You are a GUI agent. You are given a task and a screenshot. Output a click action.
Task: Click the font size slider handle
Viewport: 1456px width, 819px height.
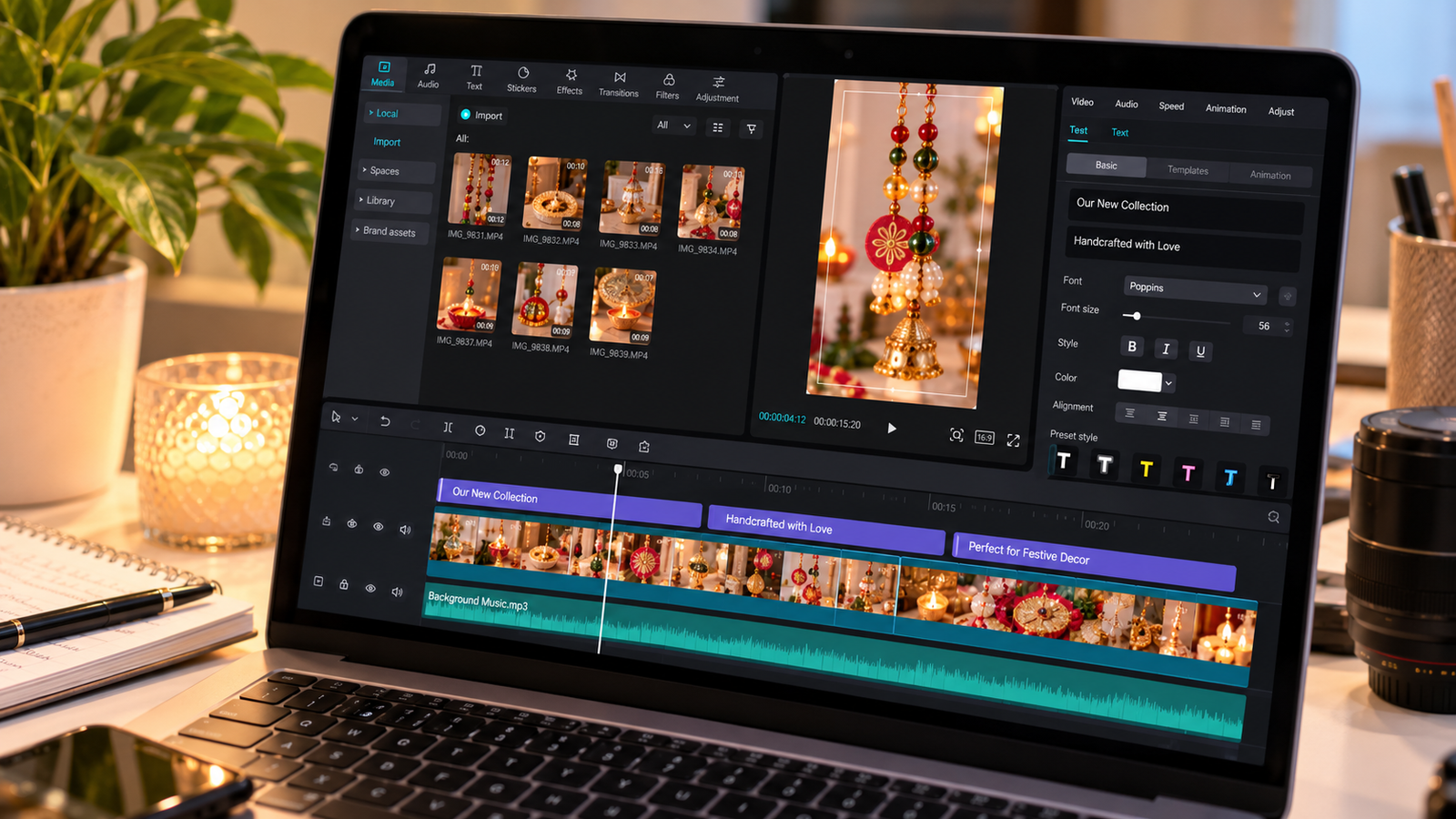[x=1137, y=316]
